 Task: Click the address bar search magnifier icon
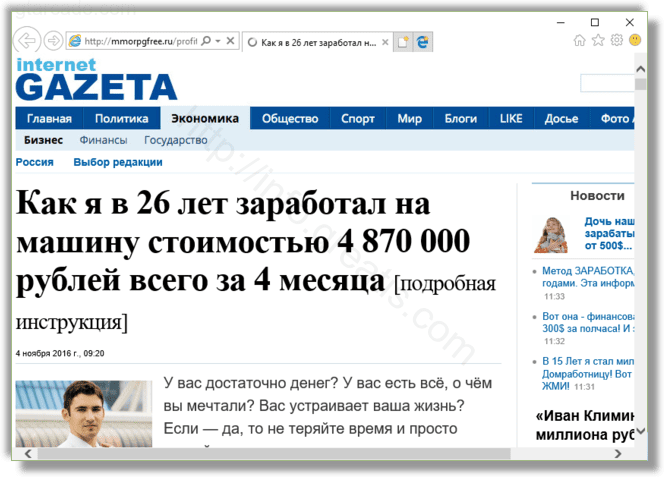coord(206,42)
